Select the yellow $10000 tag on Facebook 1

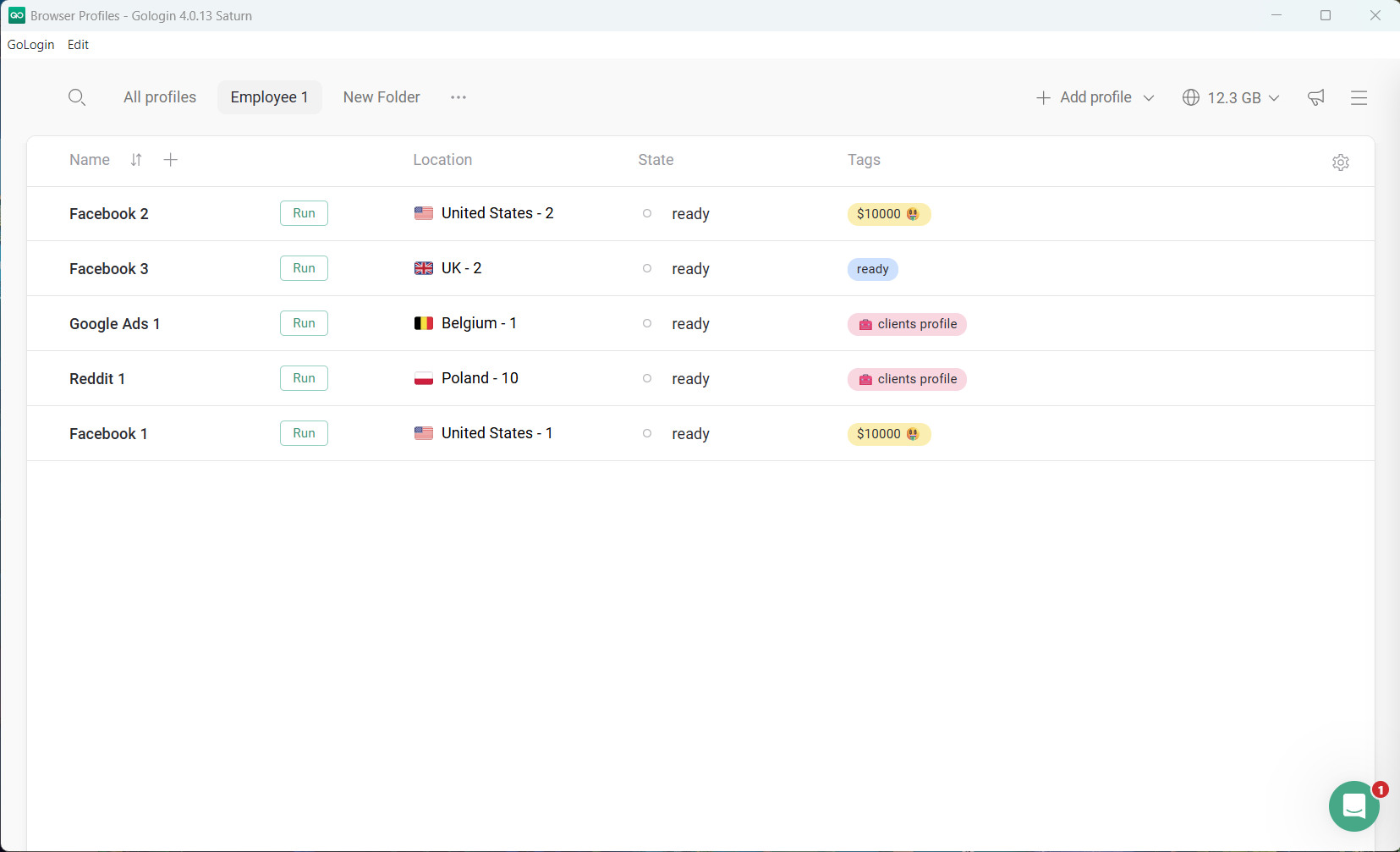(887, 433)
